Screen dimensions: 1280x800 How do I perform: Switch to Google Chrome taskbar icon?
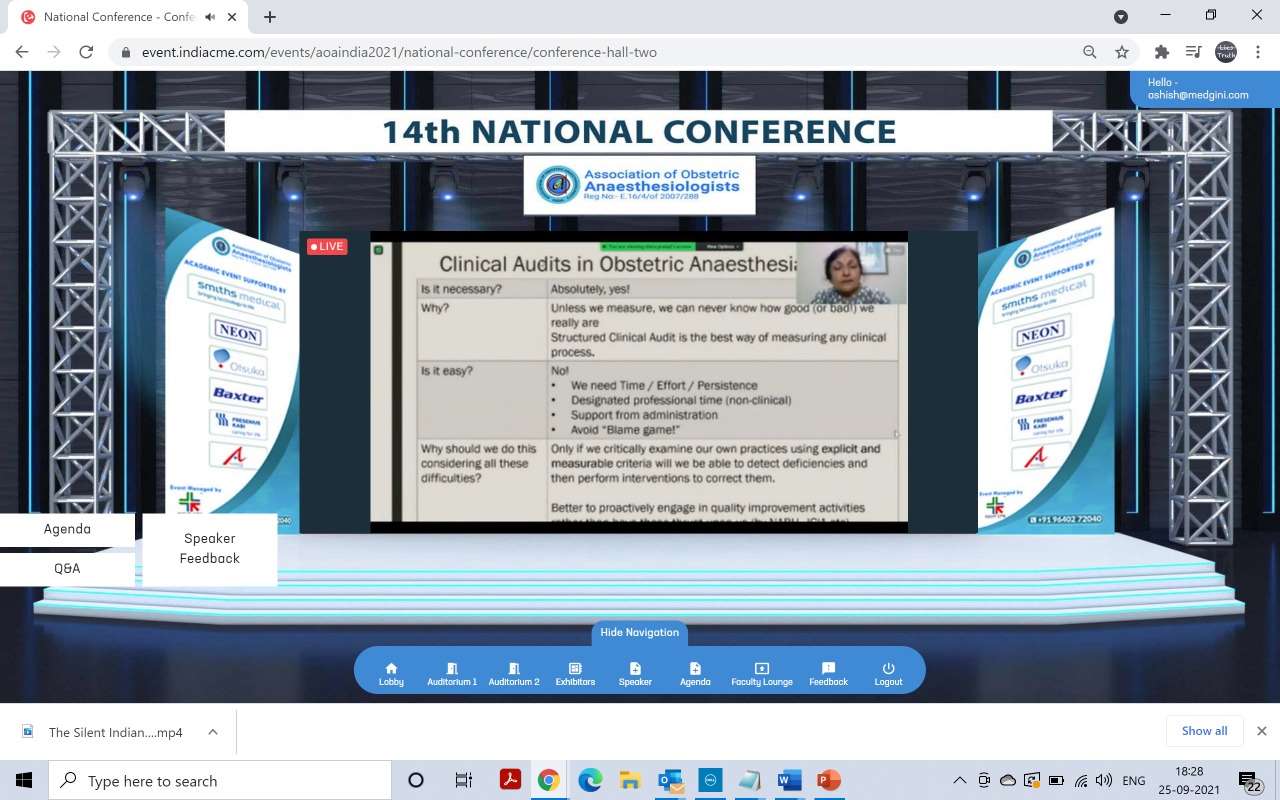click(548, 780)
